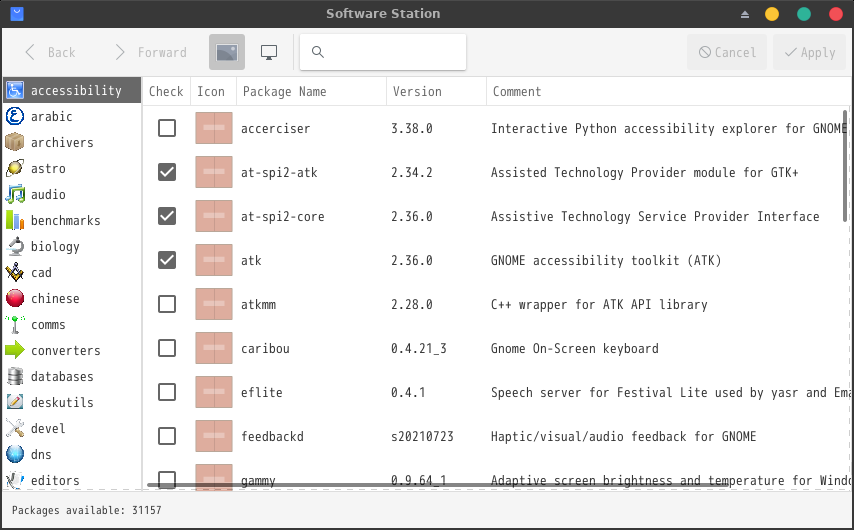Click the comment 'Gnome On-Screen keyboard'
This screenshot has width=854, height=530.
[575, 348]
